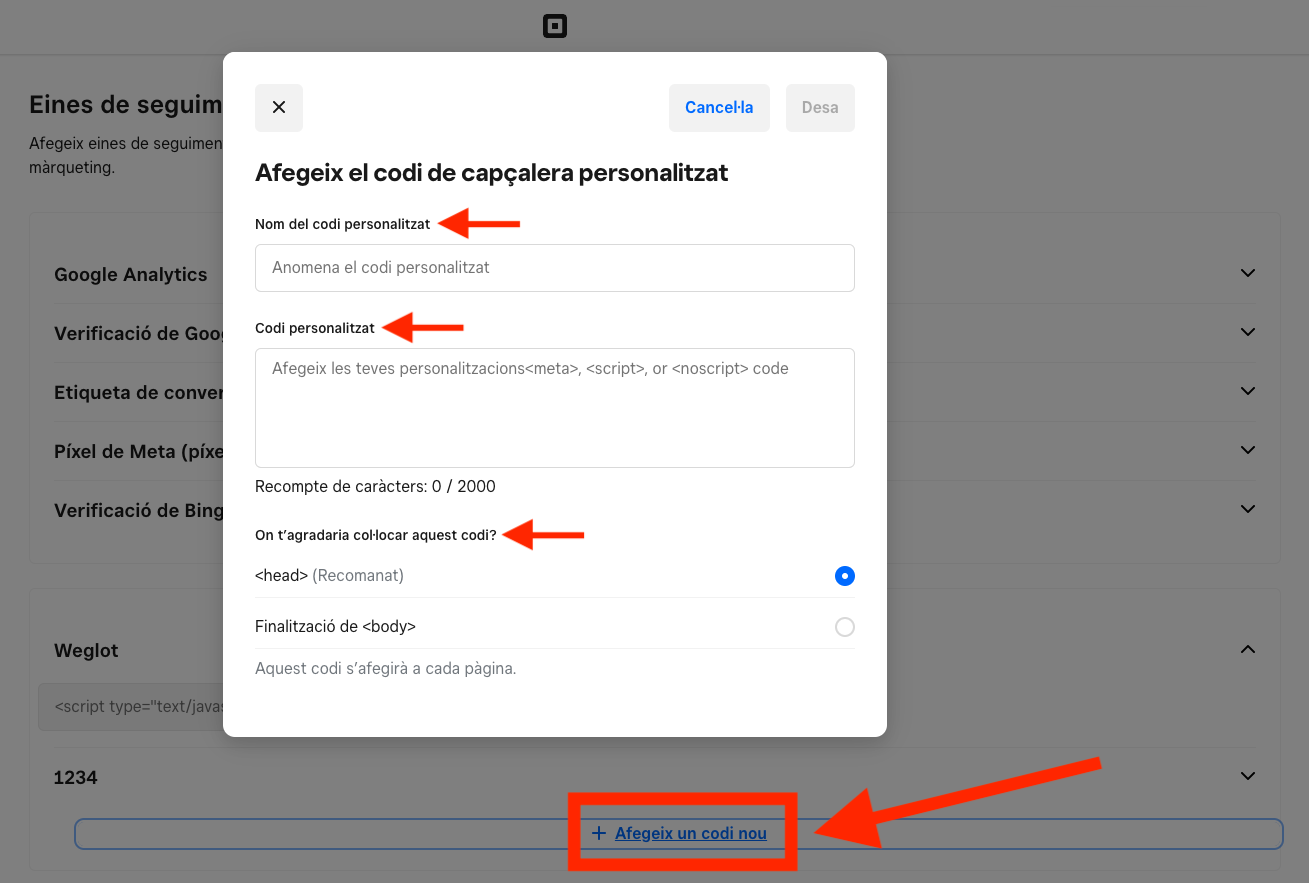Click the Square logo at top
This screenshot has width=1309, height=883.
(x=555, y=27)
